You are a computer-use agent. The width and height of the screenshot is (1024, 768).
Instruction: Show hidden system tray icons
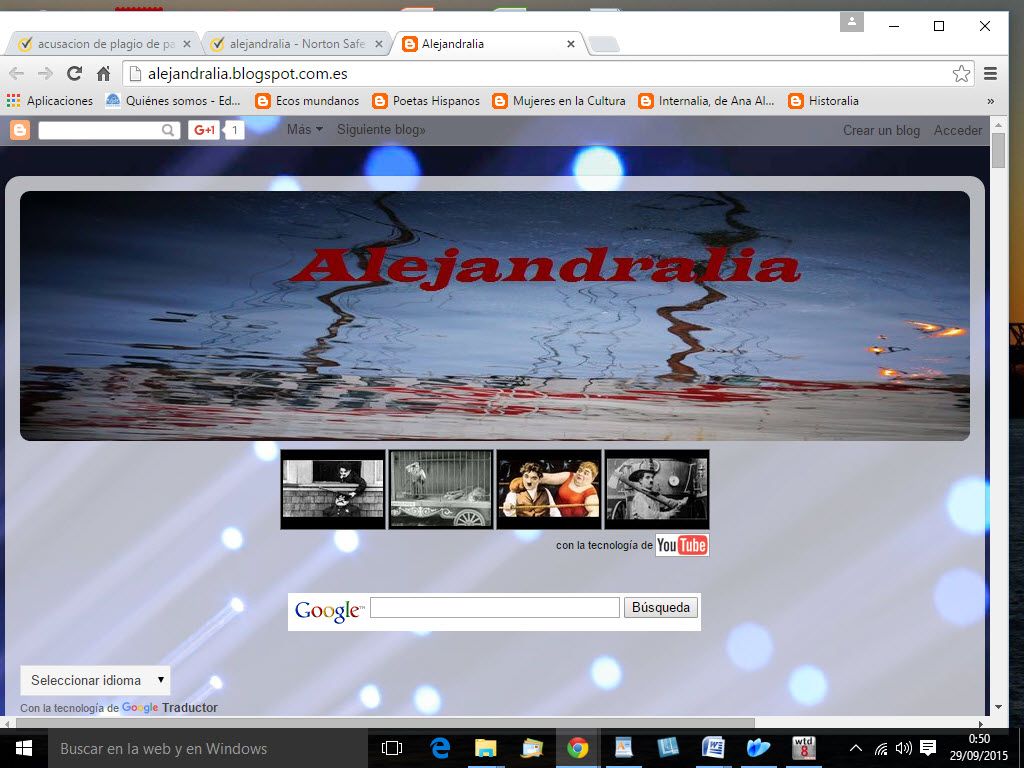pyautogui.click(x=856, y=748)
